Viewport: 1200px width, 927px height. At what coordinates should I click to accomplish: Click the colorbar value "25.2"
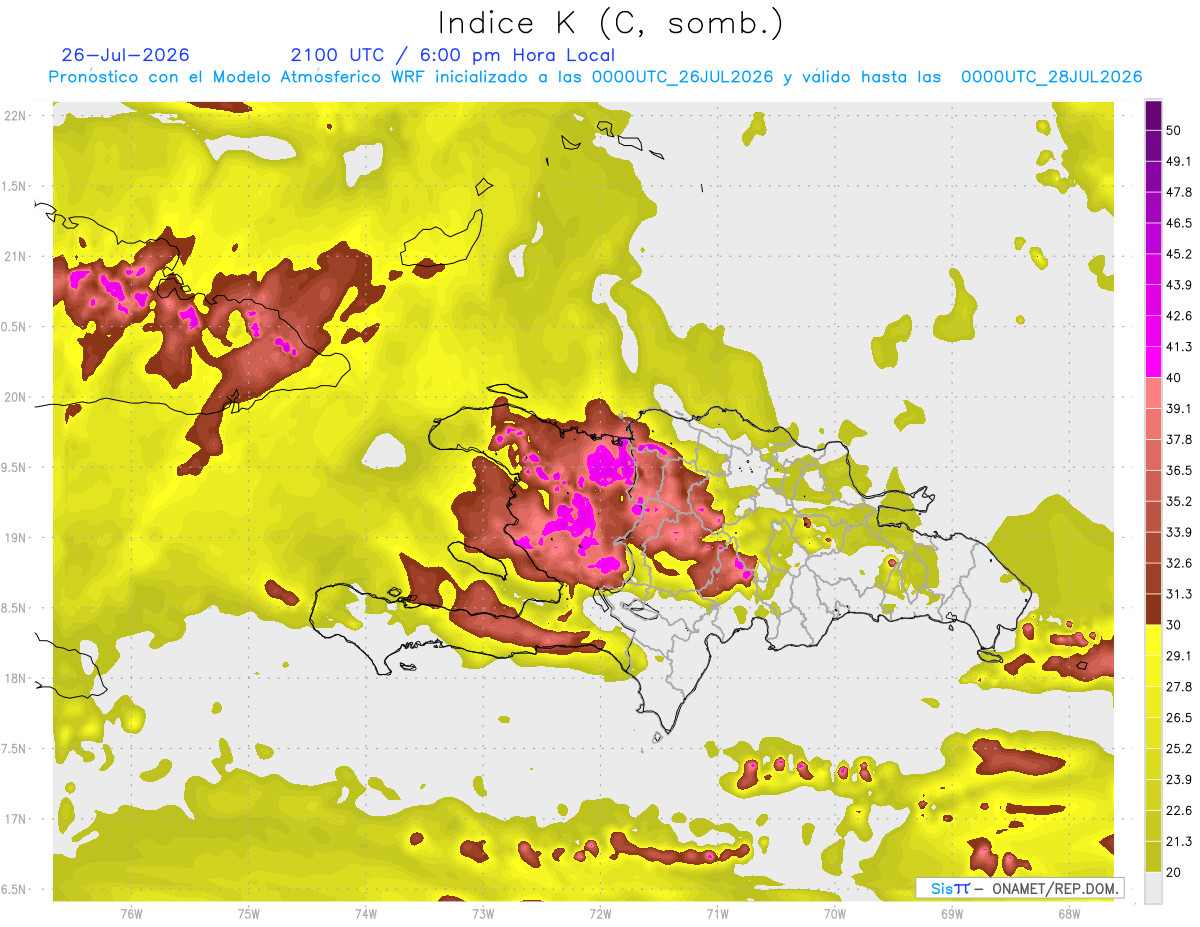pyautogui.click(x=1179, y=748)
